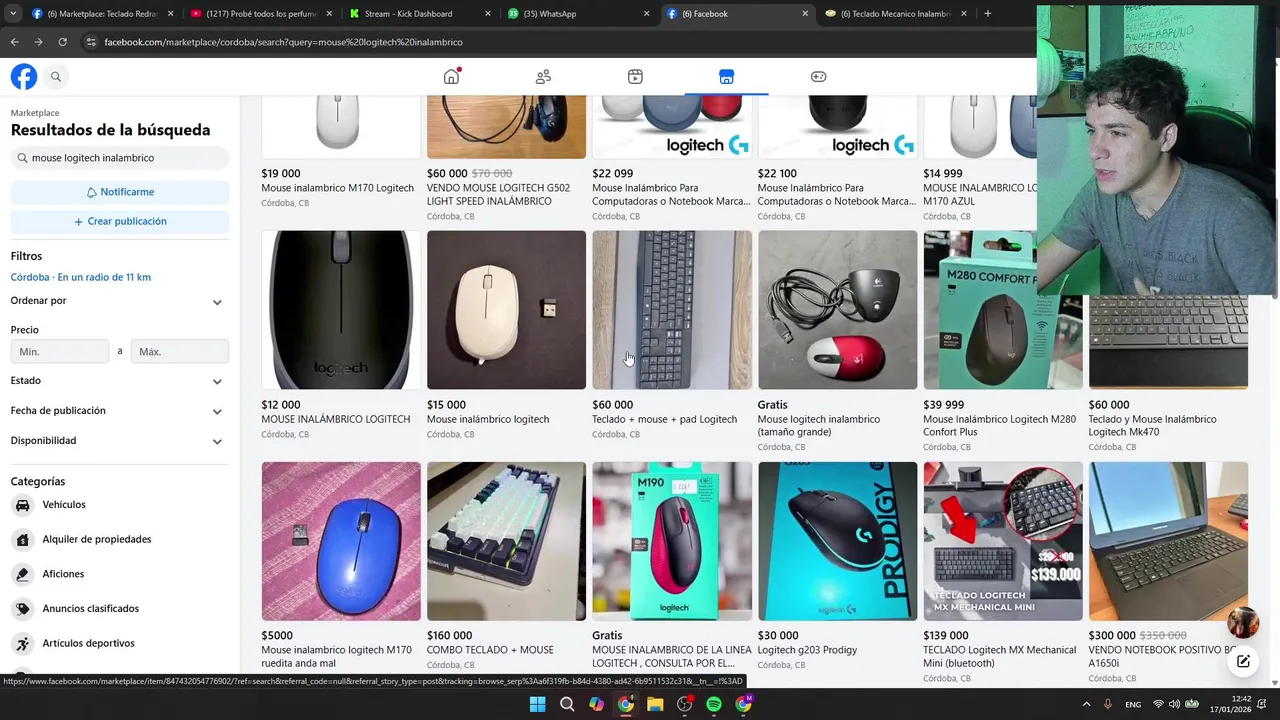Open the COMBO TECLADO + MOUSE keyboard photo
Screen dimensions: 1280x720
506,541
